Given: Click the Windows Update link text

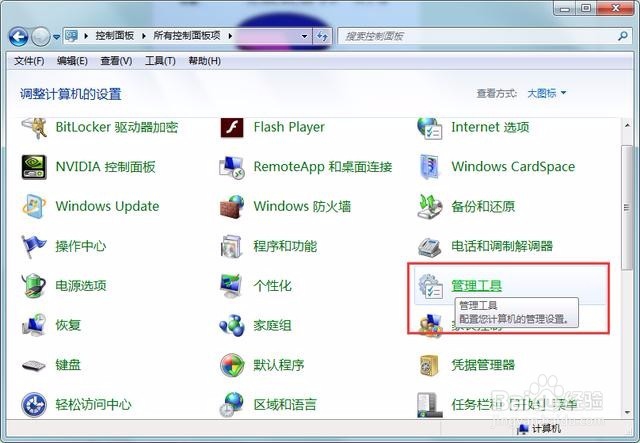Looking at the screenshot, I should (x=107, y=207).
